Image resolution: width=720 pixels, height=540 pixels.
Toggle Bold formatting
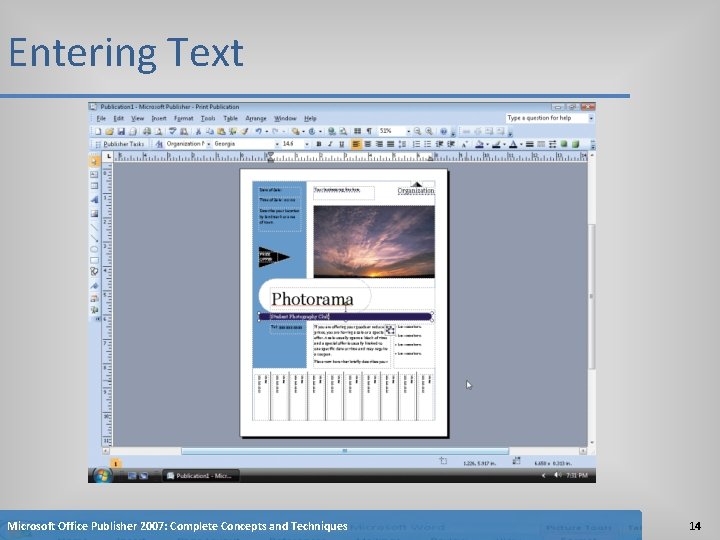tap(319, 144)
